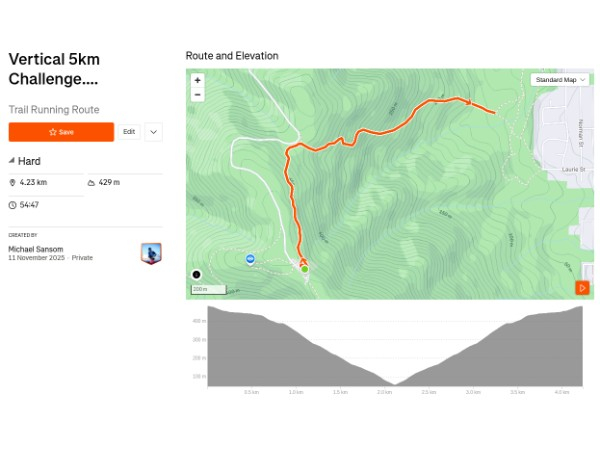Open the Standard Map style dropdown
600x450 pixels.
click(560, 79)
